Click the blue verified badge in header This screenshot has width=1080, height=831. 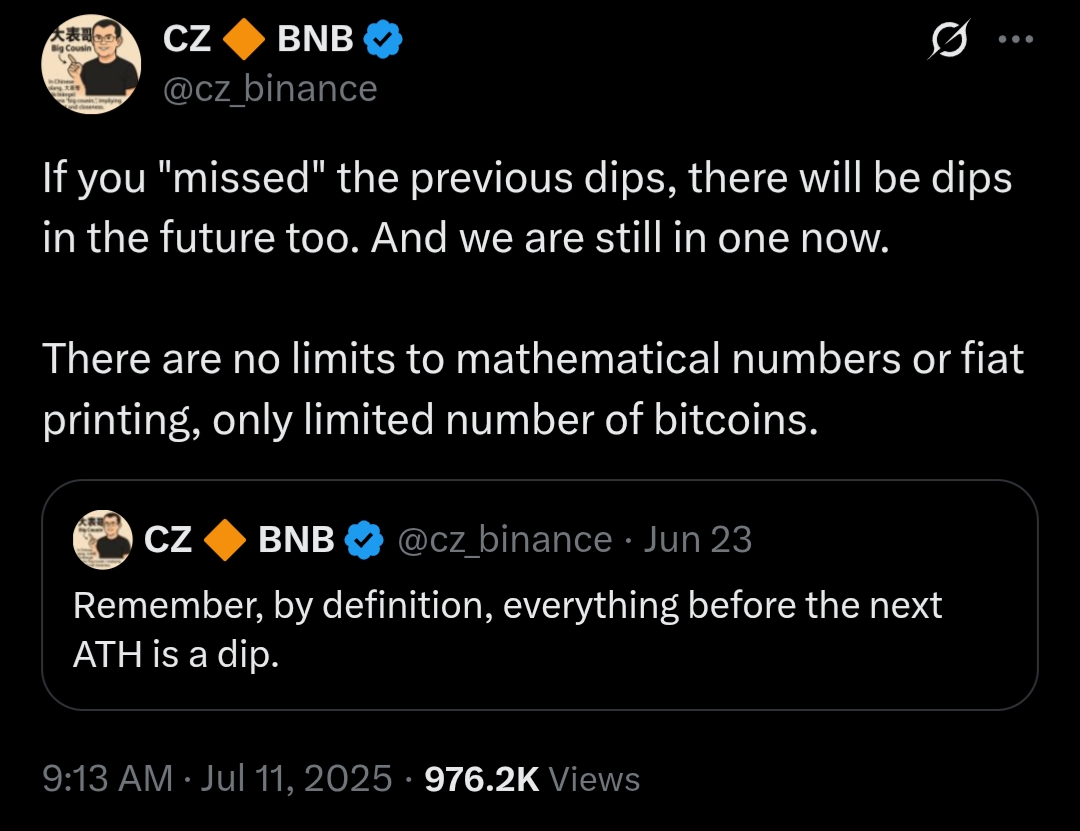click(x=383, y=39)
